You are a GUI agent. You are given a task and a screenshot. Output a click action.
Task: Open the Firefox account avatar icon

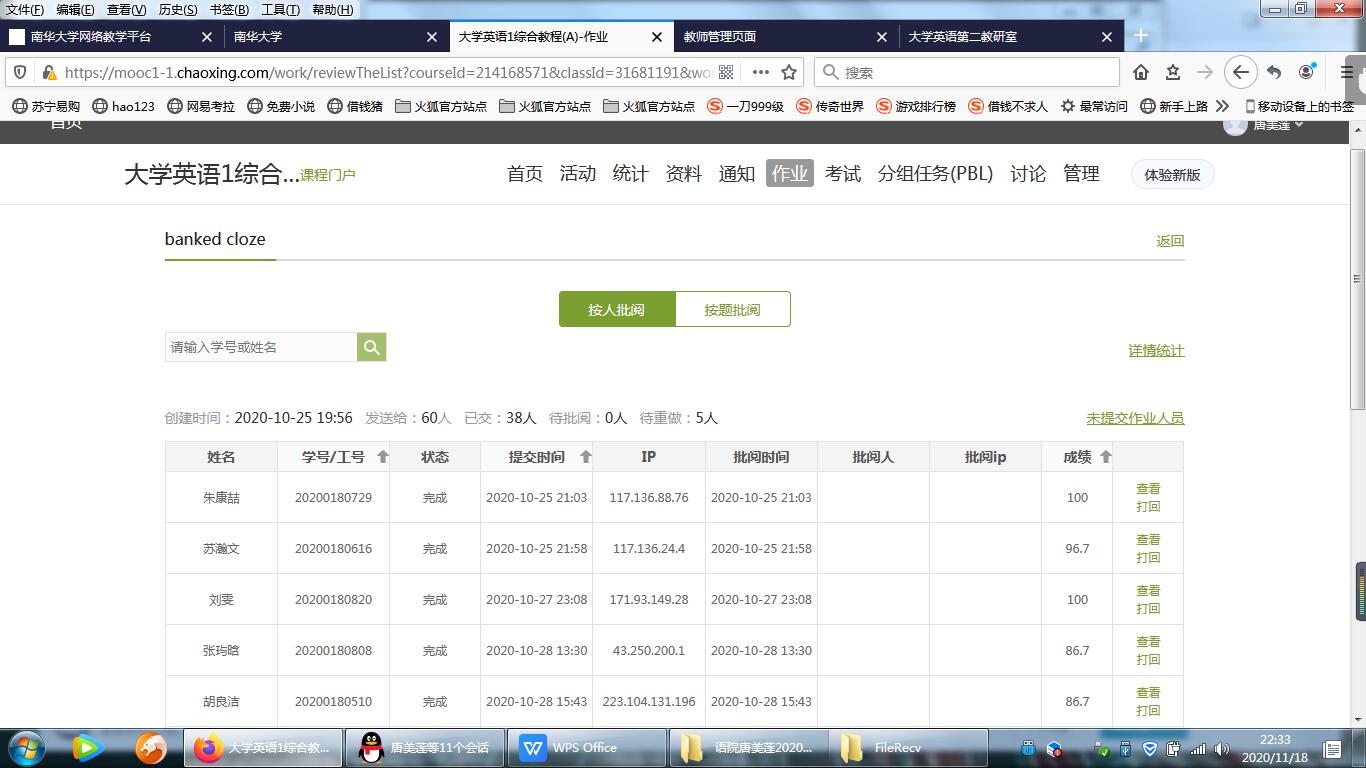click(1306, 72)
